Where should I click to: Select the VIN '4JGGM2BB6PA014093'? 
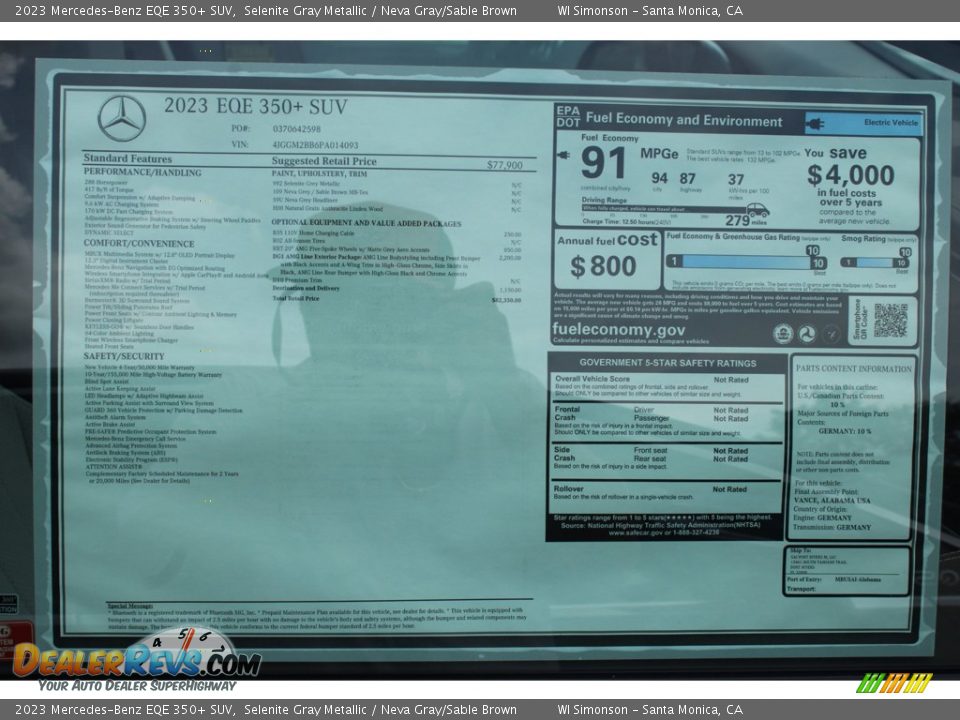315,145
